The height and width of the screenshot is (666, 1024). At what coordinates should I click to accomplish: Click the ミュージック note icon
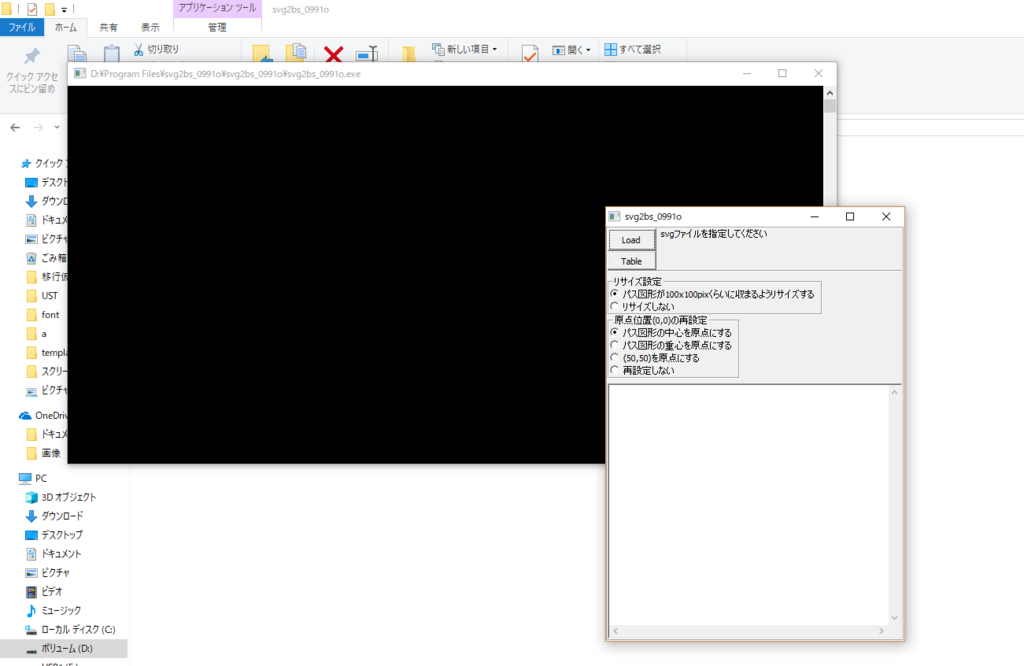click(x=31, y=610)
